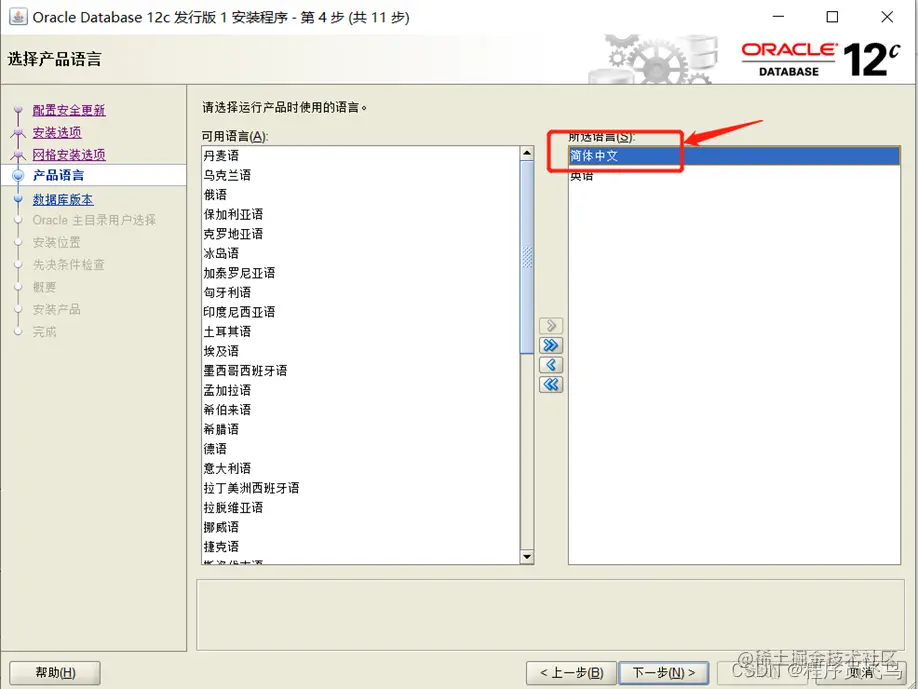Screen dimensions: 918x689
Task: Select 保加利亚语 in available languages
Action: pos(361,214)
